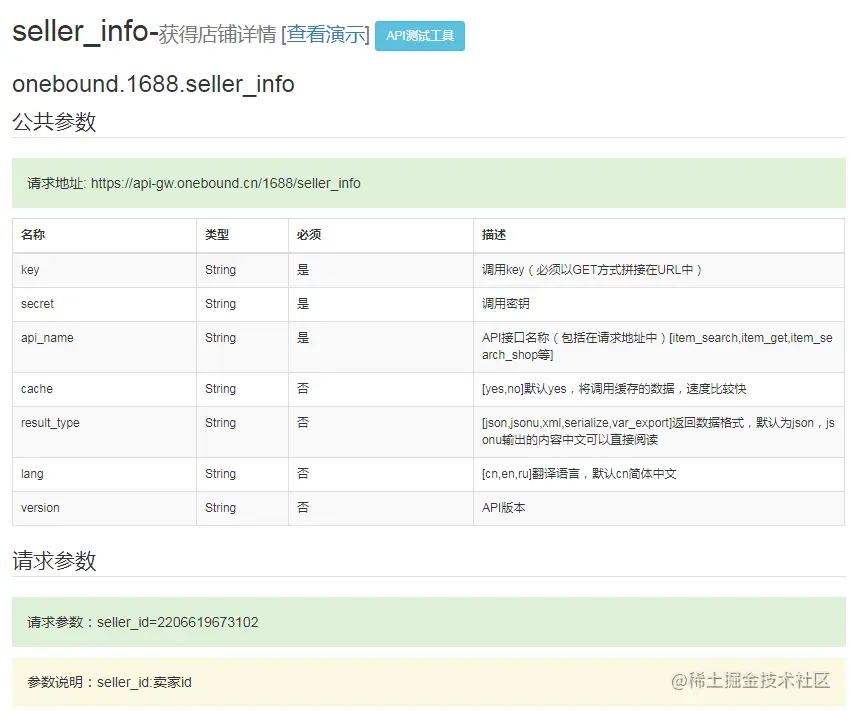Screen dimensions: 851x711
Task: Click the 类型 column header
Action: (242, 235)
